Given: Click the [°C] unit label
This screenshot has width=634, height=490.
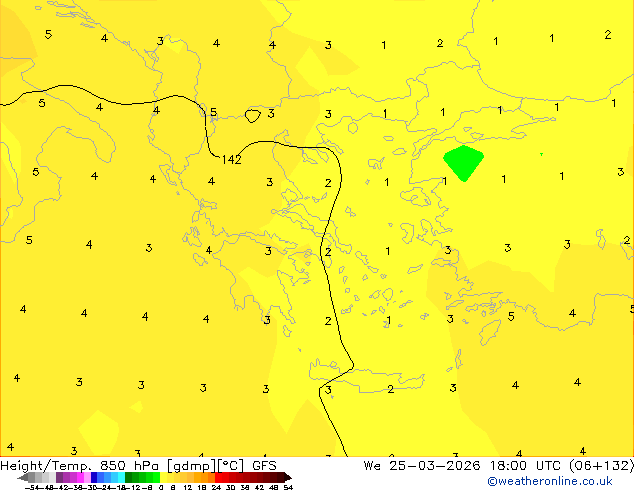Looking at the screenshot, I should pos(230,465).
